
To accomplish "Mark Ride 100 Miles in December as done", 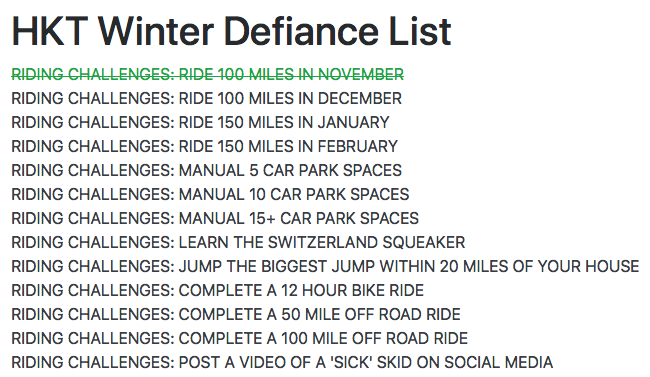I will [x=206, y=99].
